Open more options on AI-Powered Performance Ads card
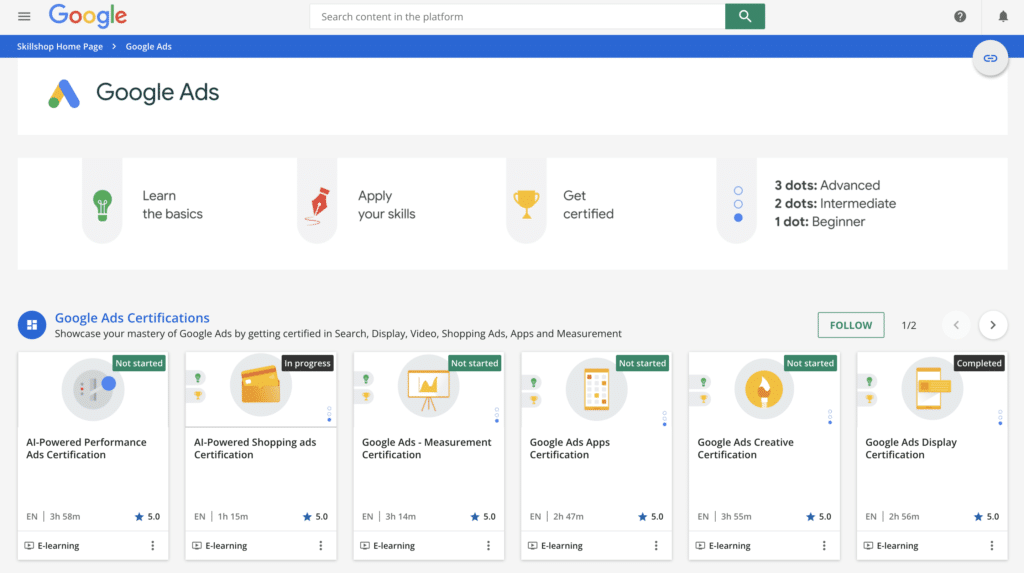 [x=153, y=546]
